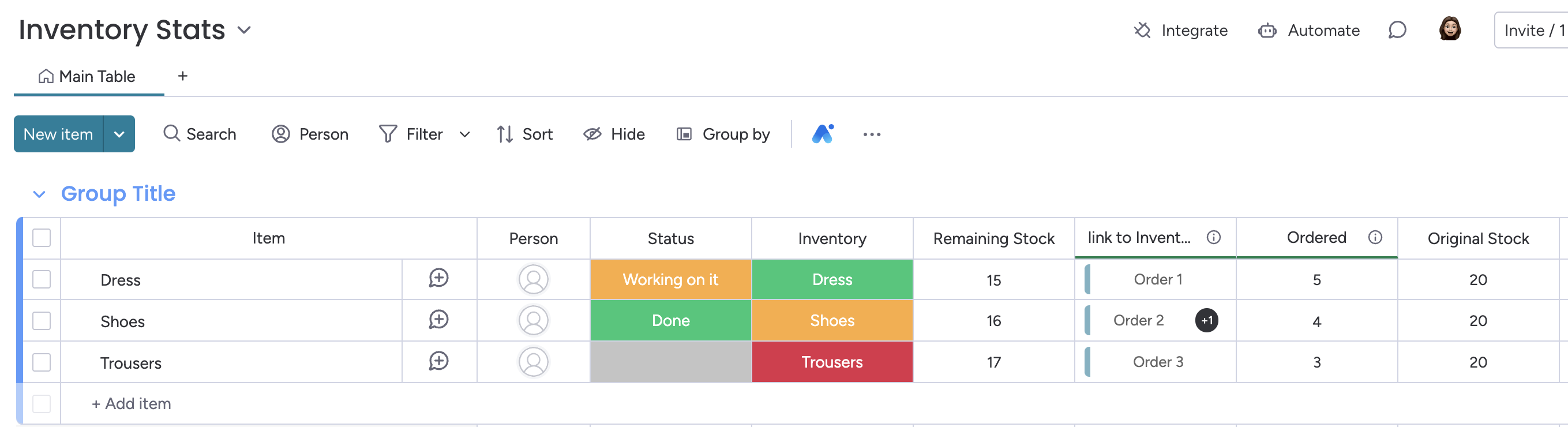Viewport: 1568px width, 427px height.
Task: Select the Shoes row checkbox
Action: [x=42, y=320]
